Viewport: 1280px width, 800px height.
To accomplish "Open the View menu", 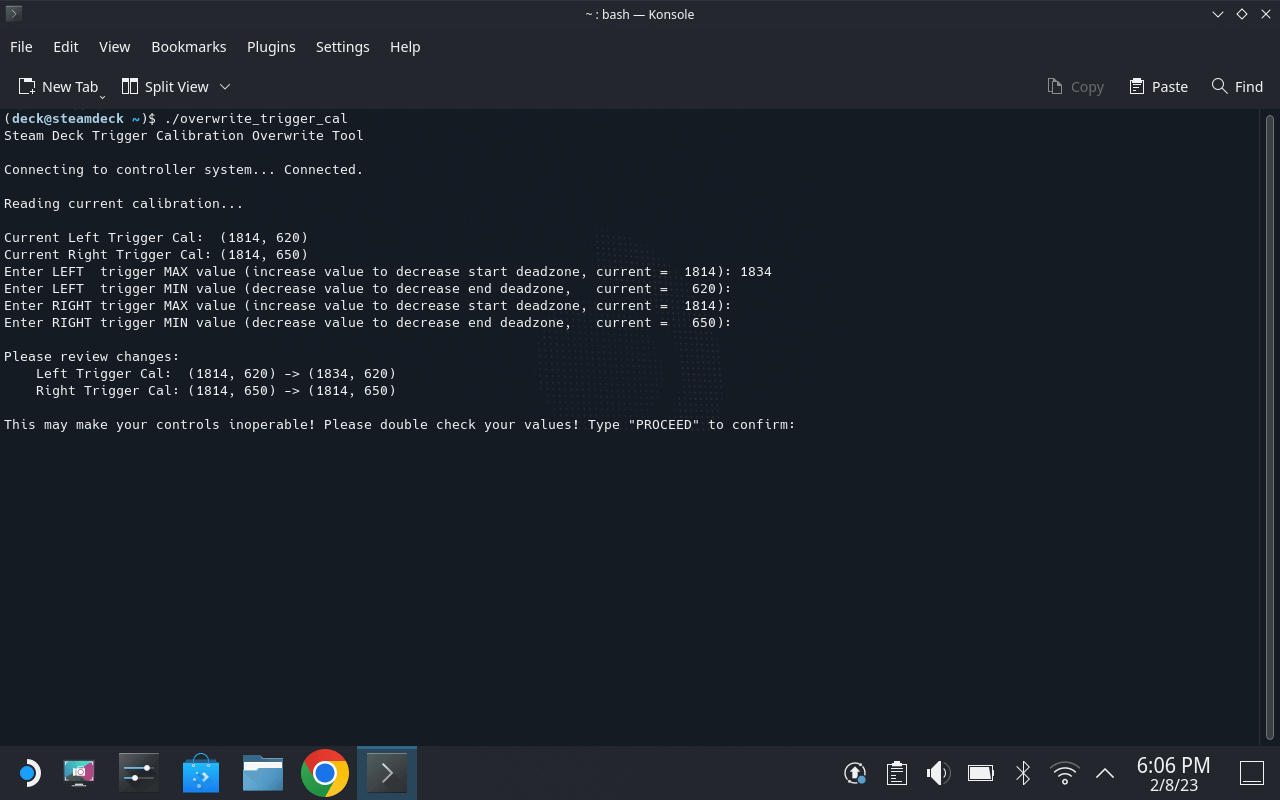I will (114, 47).
